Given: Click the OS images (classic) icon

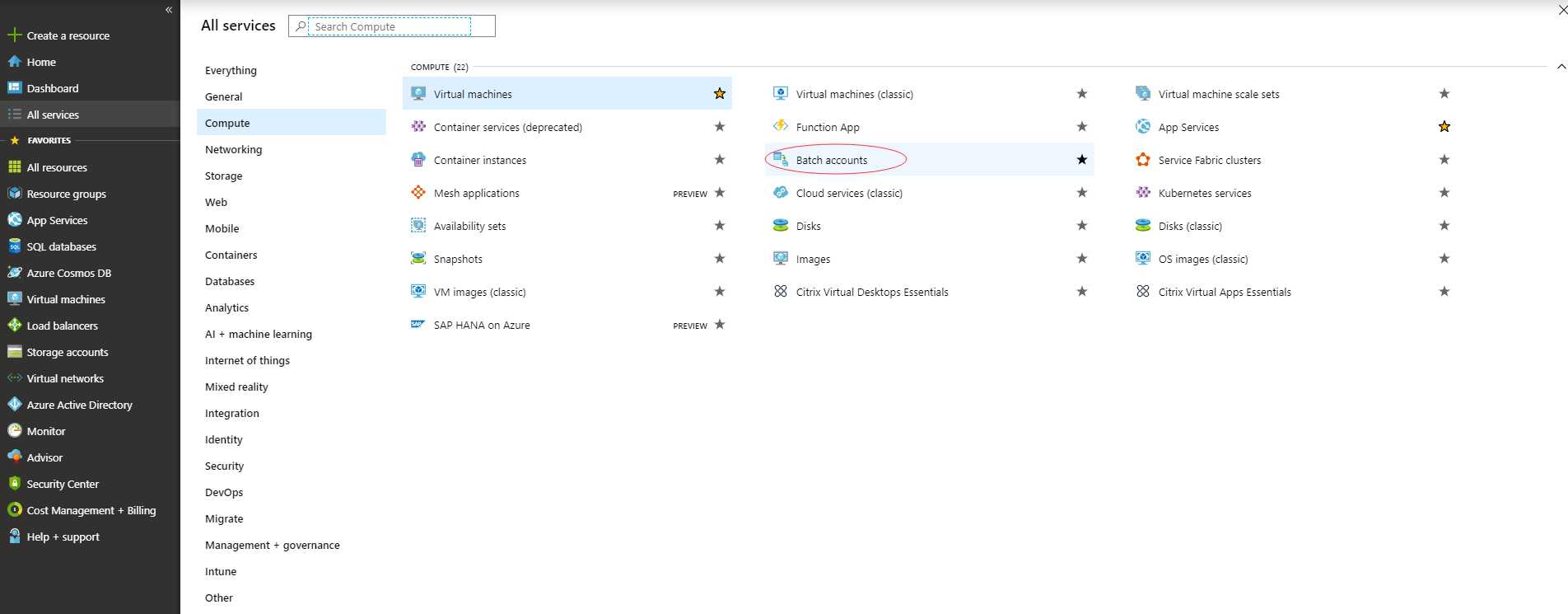Looking at the screenshot, I should point(1143,258).
